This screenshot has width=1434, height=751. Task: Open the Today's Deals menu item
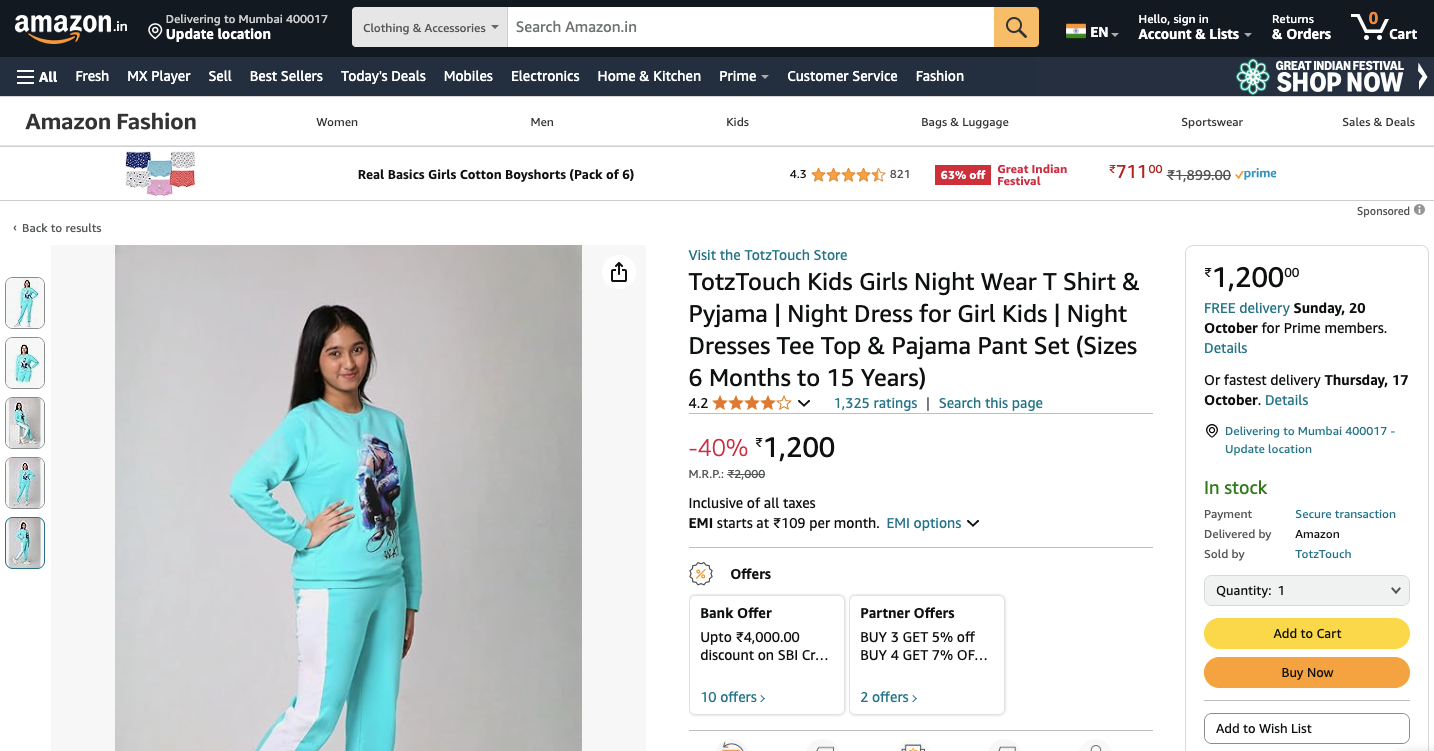pos(383,76)
